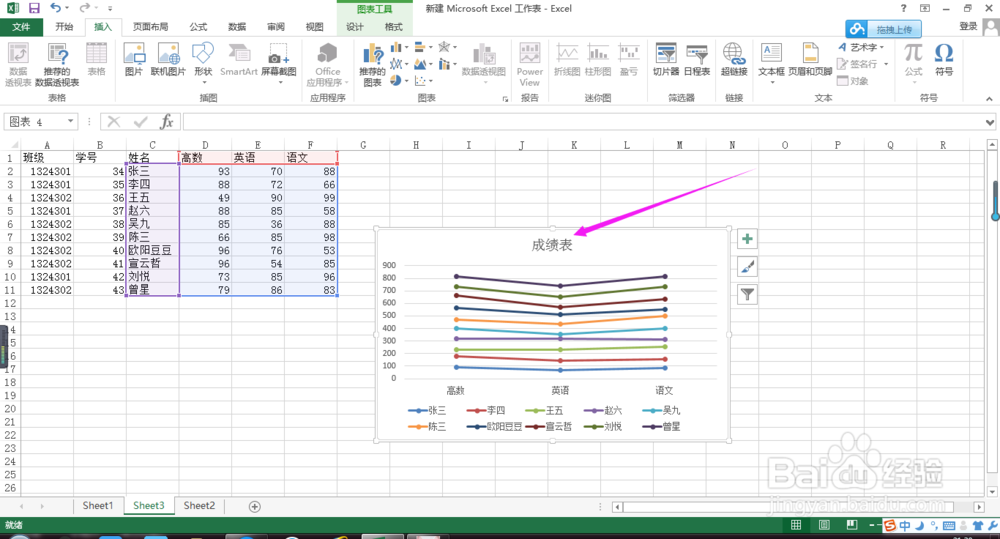Insert a hyperlink (超链接)
Image resolution: width=1000 pixels, height=539 pixels.
[733, 60]
